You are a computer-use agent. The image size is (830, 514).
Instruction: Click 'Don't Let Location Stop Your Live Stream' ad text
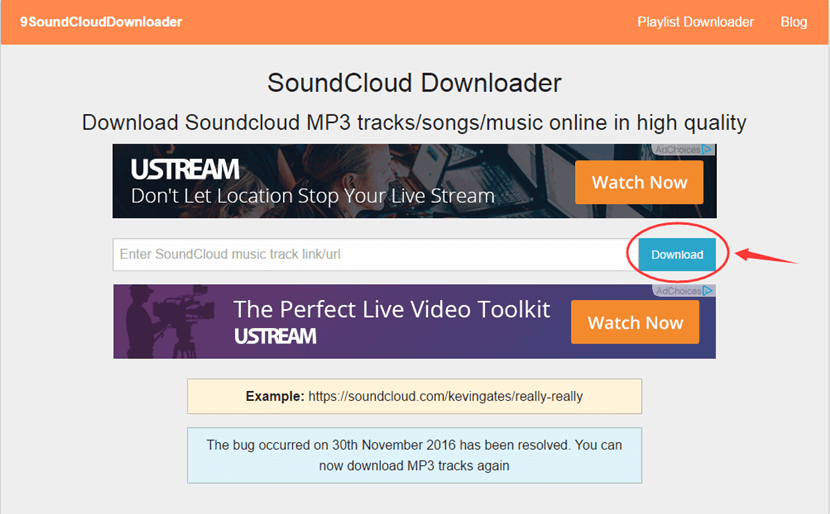[312, 196]
